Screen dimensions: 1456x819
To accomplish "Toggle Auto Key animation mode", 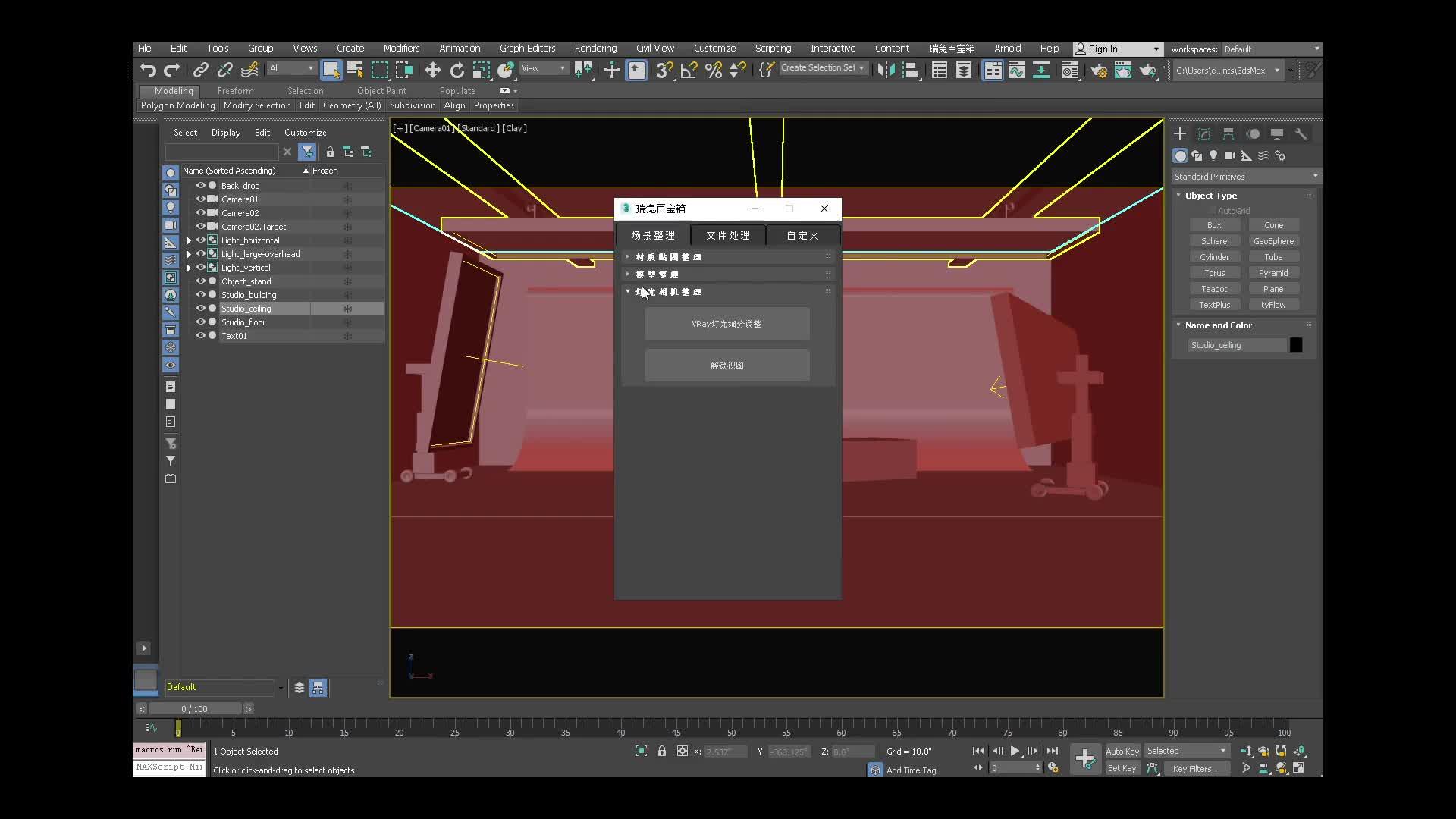I will 1122,751.
